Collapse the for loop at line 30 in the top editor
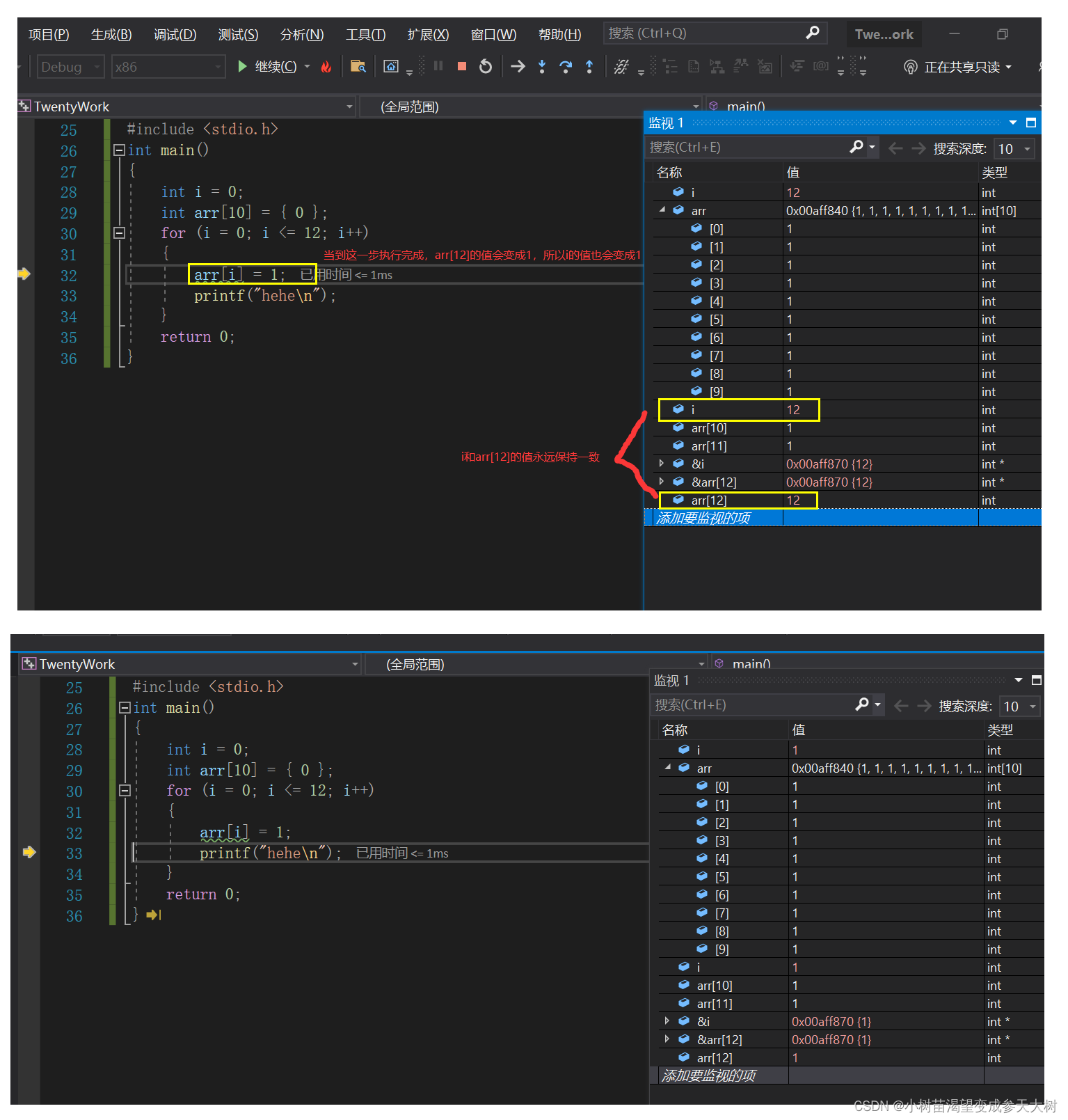 [x=119, y=233]
